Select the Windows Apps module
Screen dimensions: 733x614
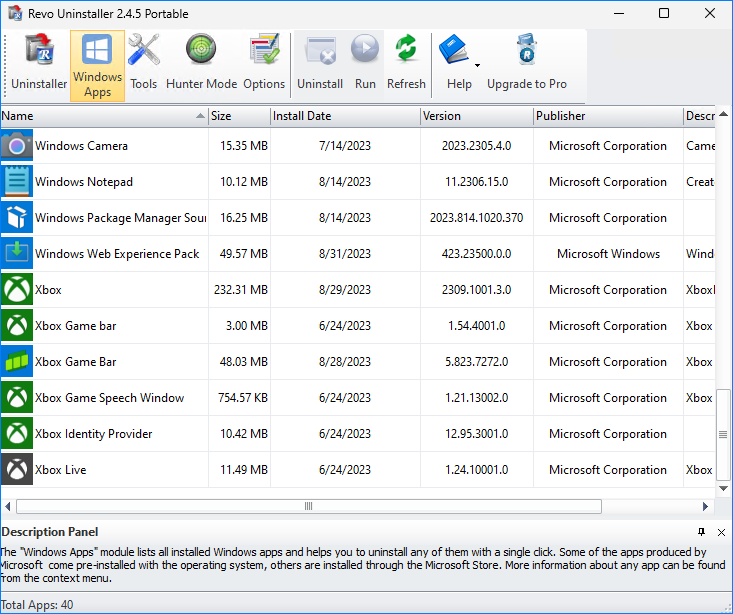click(97, 65)
